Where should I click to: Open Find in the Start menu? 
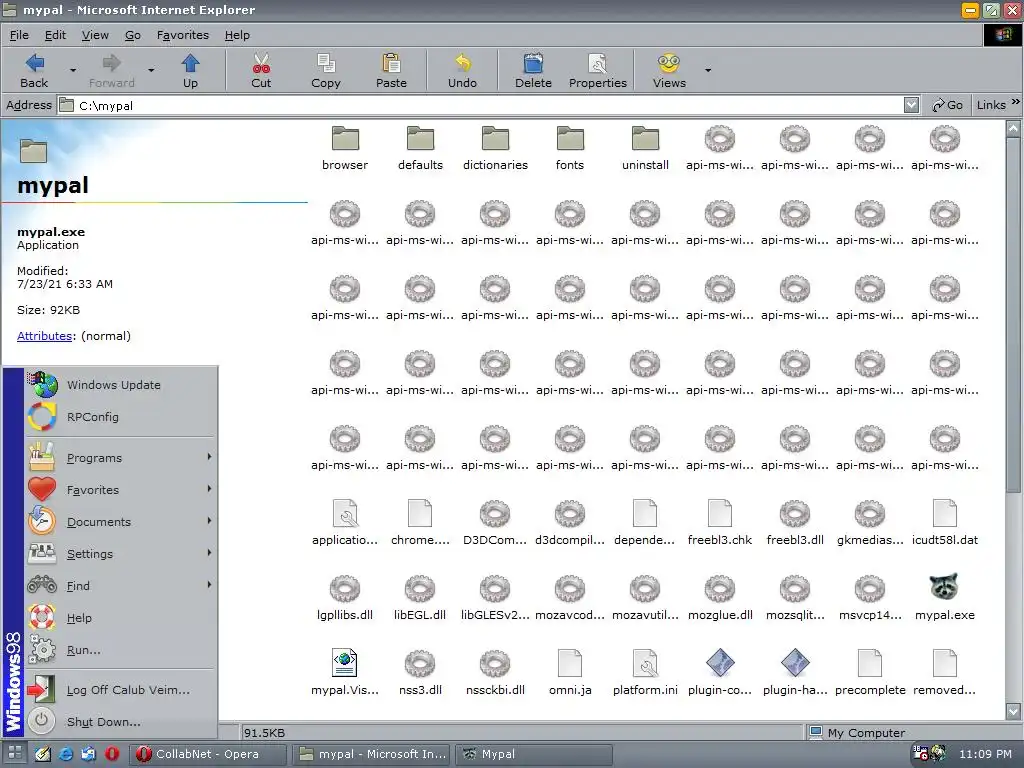(x=120, y=585)
